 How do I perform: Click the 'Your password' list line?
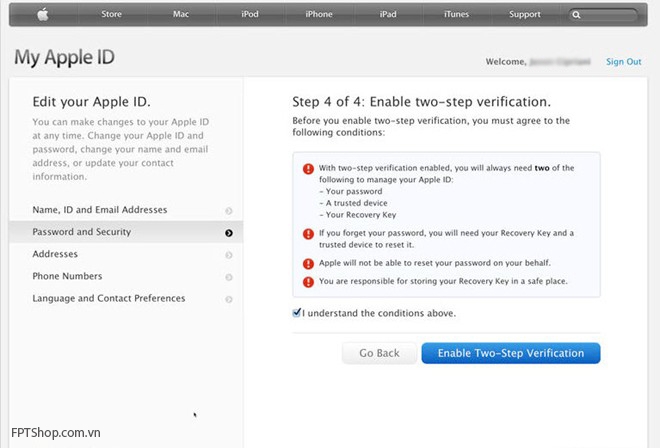pos(351,191)
